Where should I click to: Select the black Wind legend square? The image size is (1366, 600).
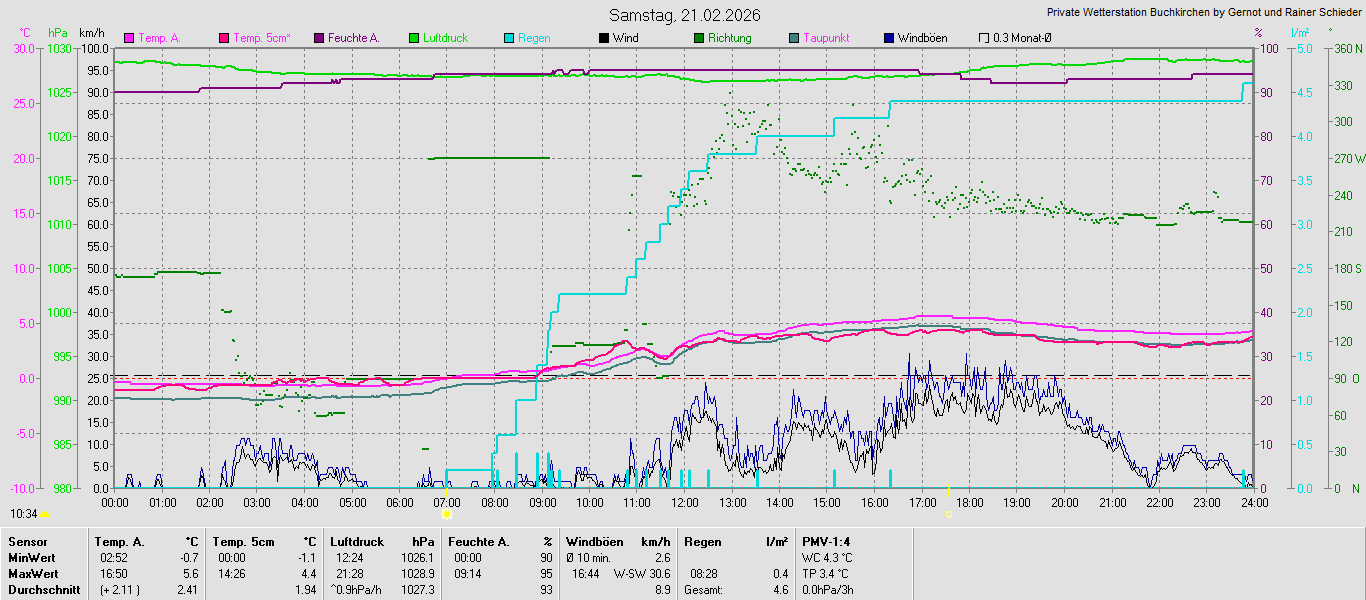point(603,38)
